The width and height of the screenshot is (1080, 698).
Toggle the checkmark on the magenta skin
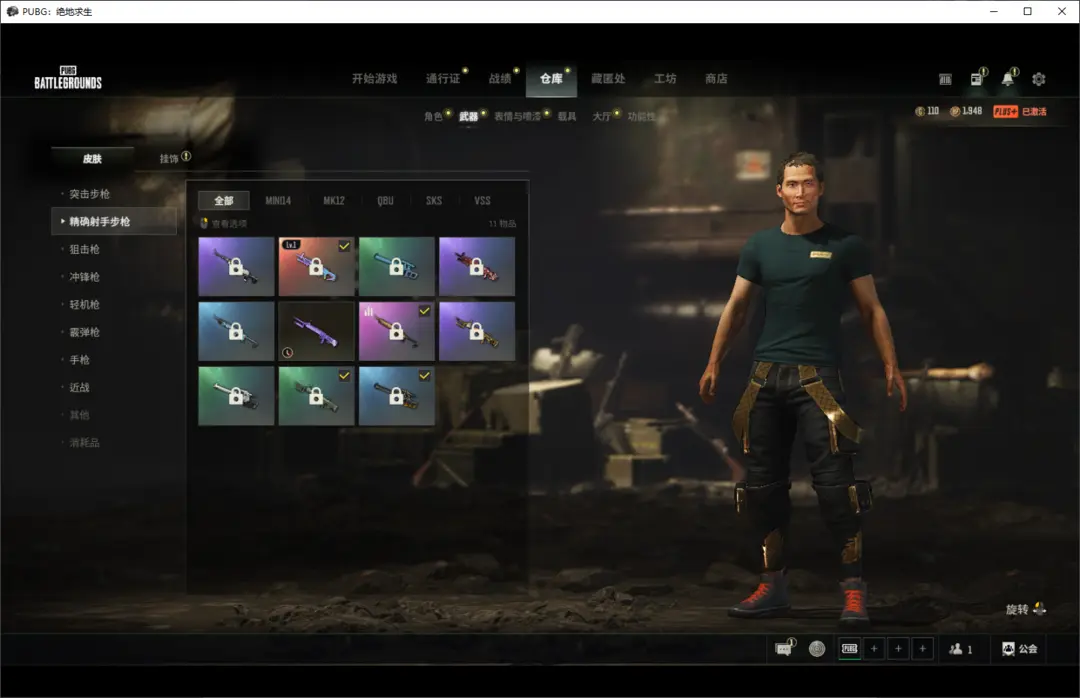pyautogui.click(x=424, y=311)
